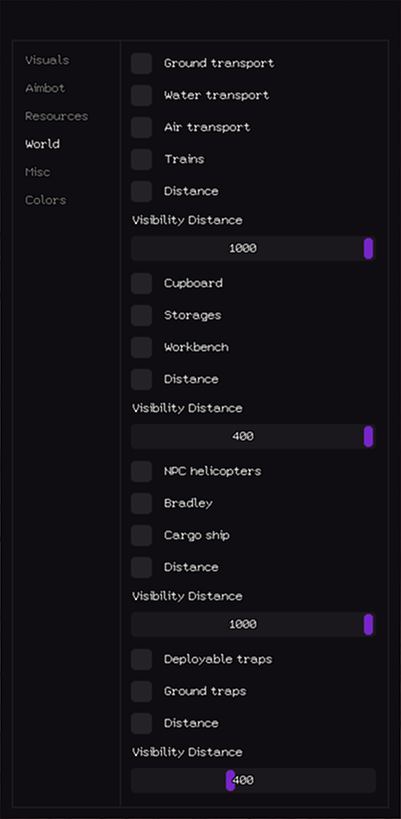Toggle the Cargo ship checkbox

tap(141, 535)
